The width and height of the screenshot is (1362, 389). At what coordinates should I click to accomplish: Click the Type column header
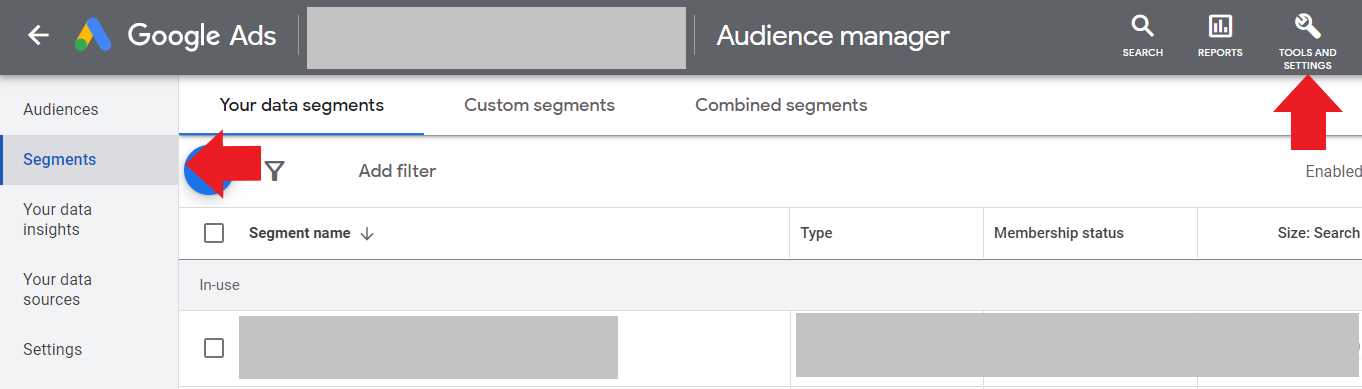(816, 233)
